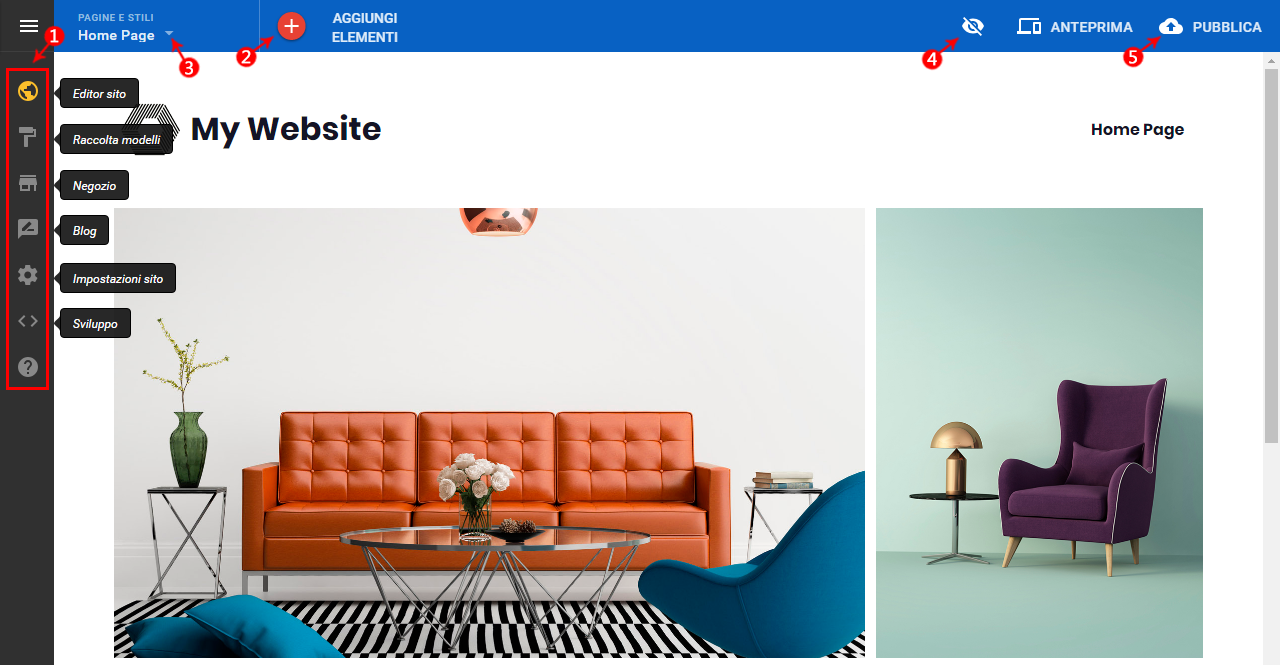Image resolution: width=1280 pixels, height=665 pixels.
Task: Click the My Website title text
Action: (286, 129)
